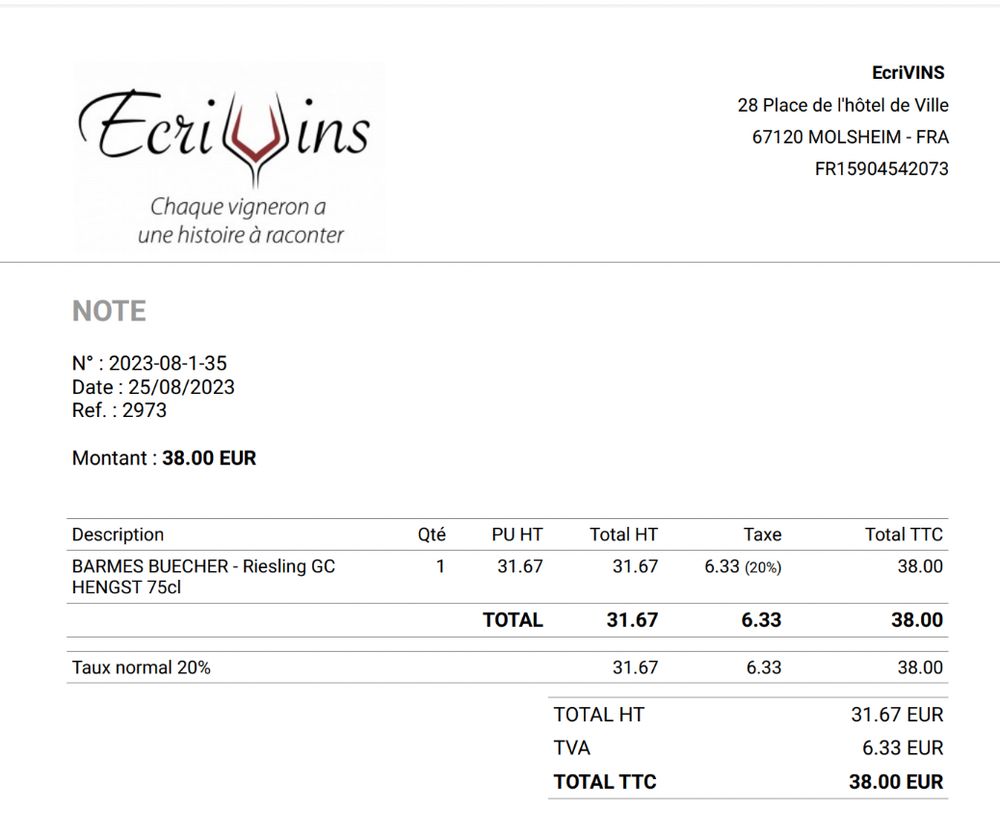Click the 'Taux normal 20%' row label
The height and width of the screenshot is (832, 1000).
(141, 667)
